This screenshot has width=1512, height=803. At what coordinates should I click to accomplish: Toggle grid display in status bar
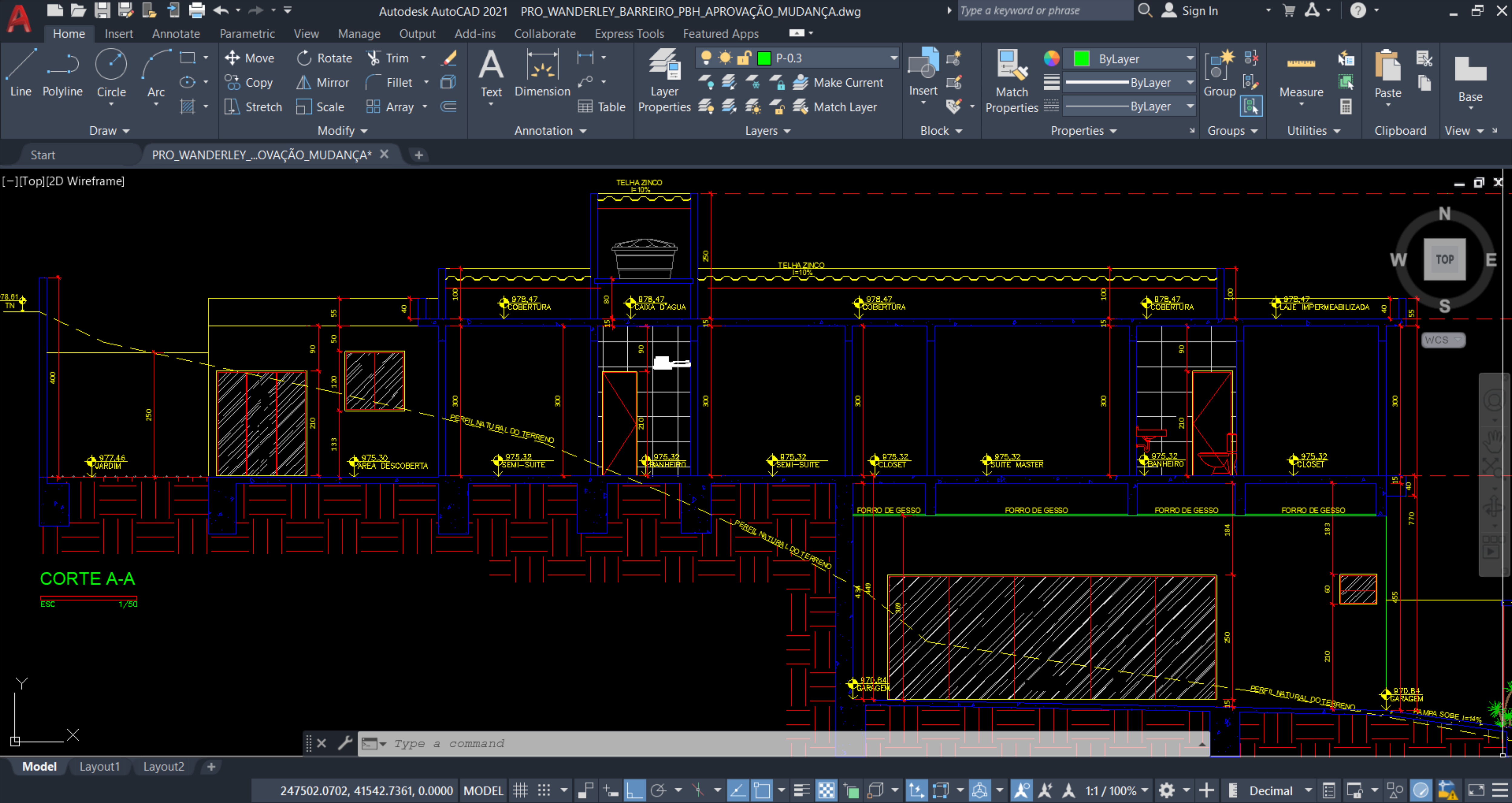(x=520, y=790)
